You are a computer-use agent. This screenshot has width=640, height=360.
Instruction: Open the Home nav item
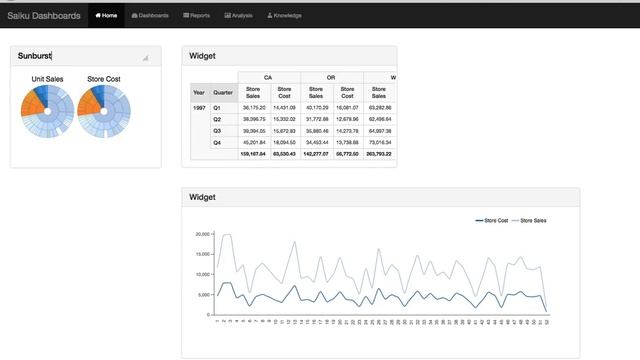106,16
